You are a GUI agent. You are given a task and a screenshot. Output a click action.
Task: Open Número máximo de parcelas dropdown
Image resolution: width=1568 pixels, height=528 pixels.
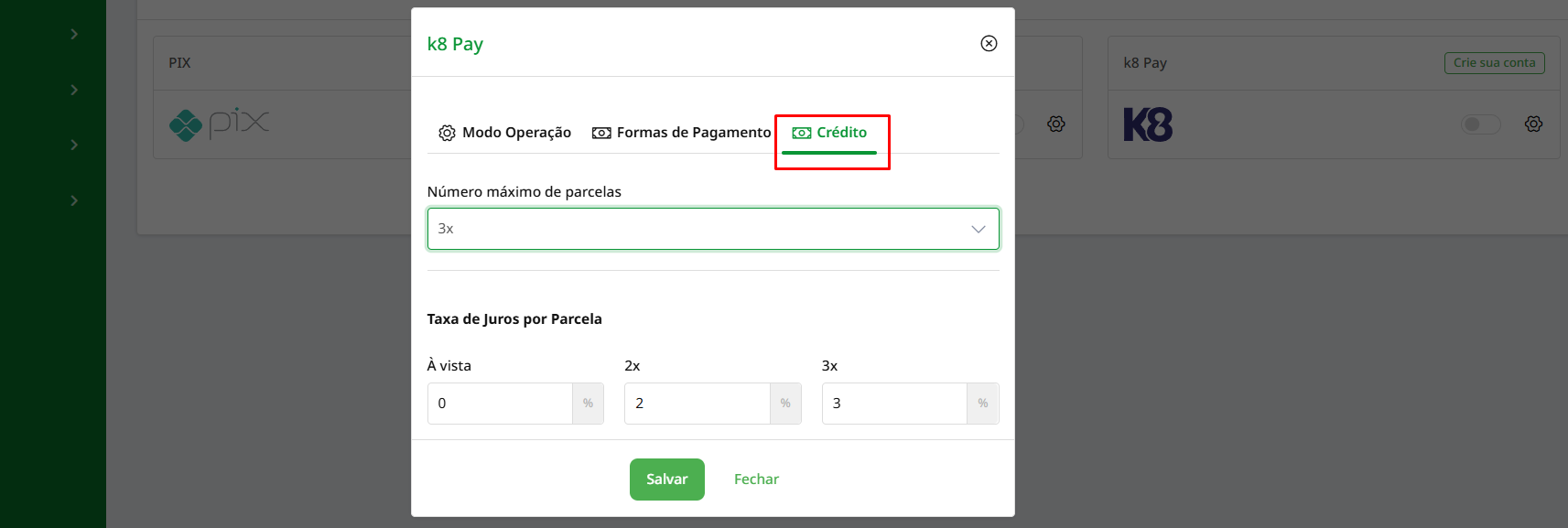tap(712, 229)
